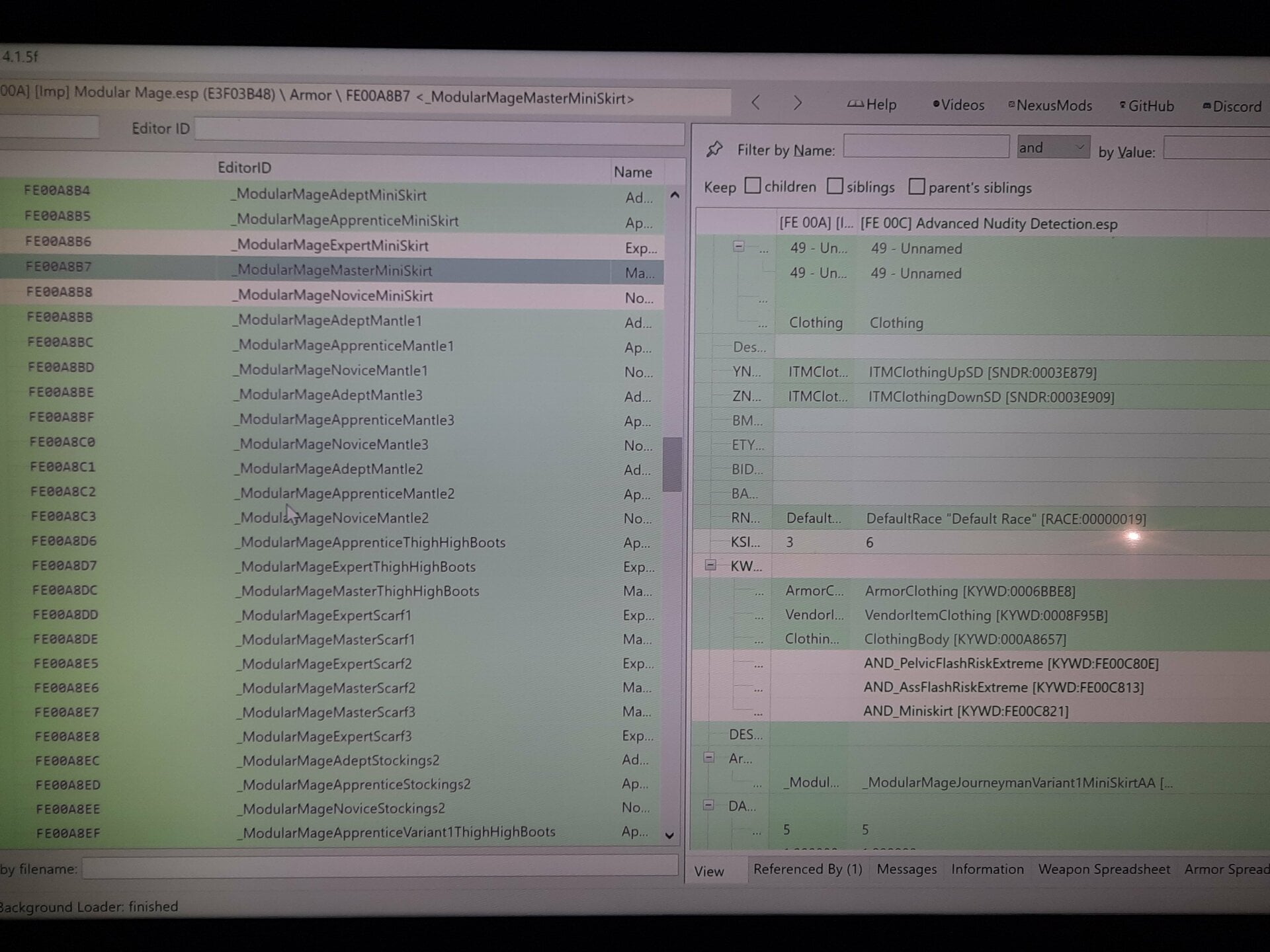
Task: Click the ITMClothingUpSD [SNDR:0003E879] value
Action: (x=982, y=372)
